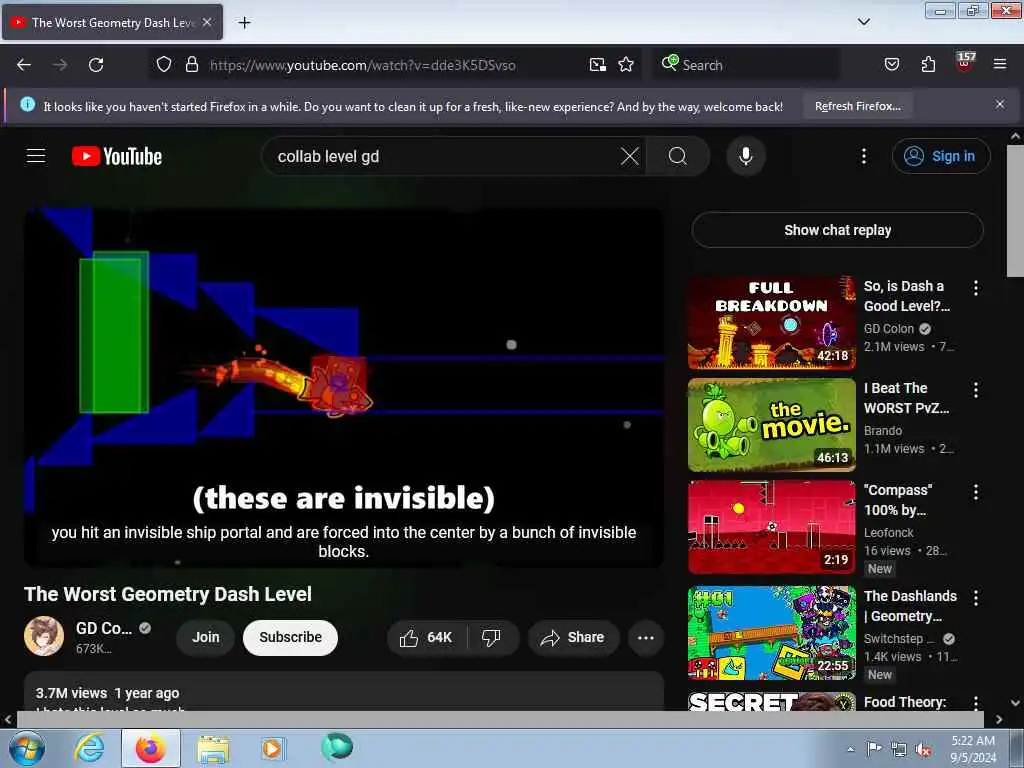
Task: Open the Leofonck channel name
Action: coord(888,532)
